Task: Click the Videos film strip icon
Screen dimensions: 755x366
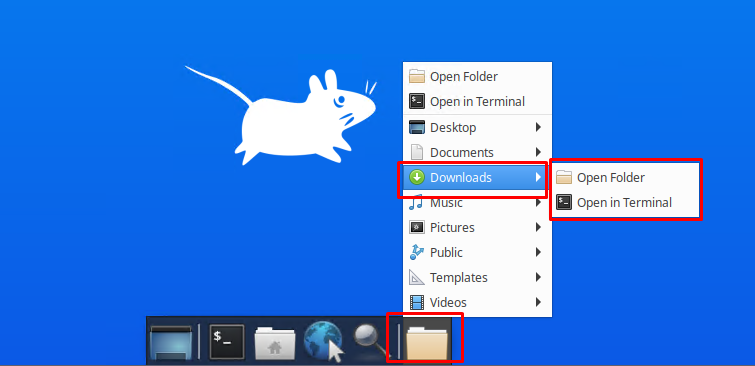Action: click(417, 302)
